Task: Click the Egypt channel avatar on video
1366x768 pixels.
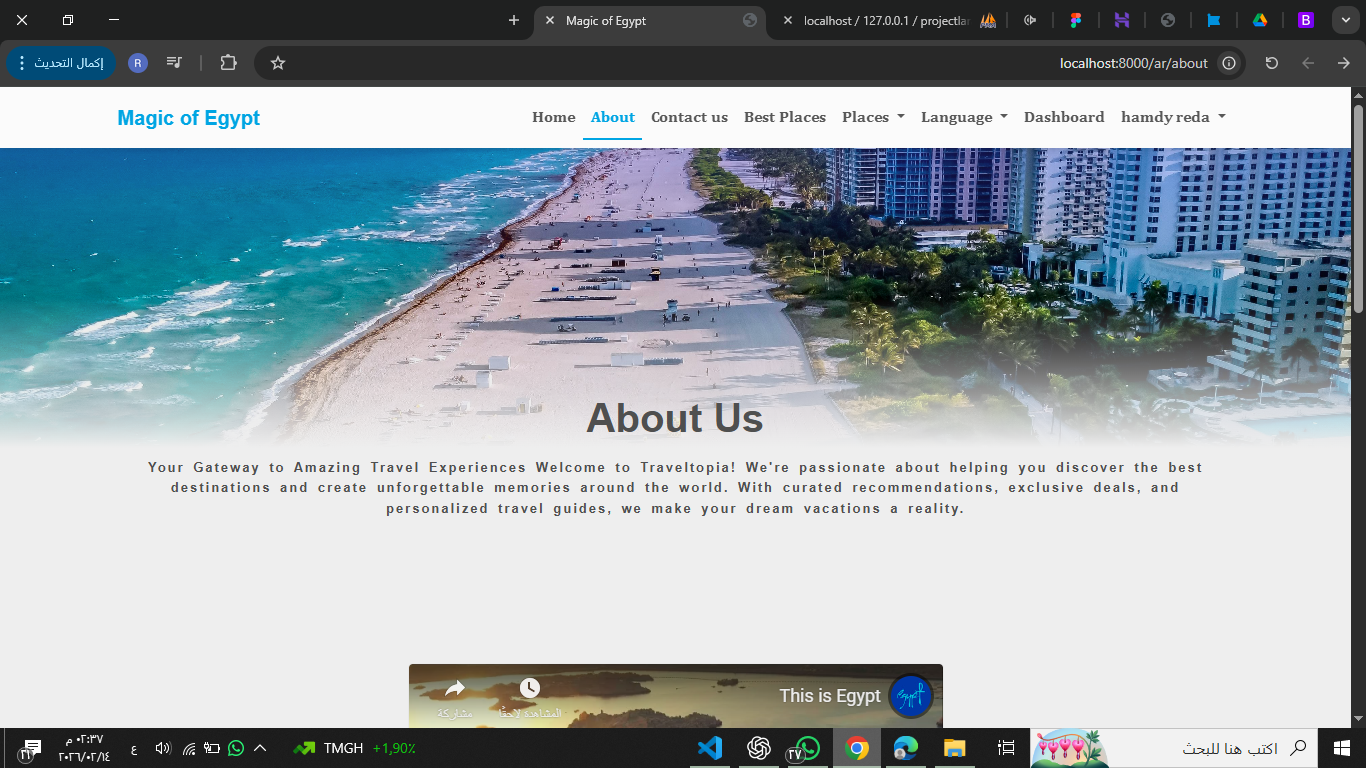Action: tap(910, 696)
